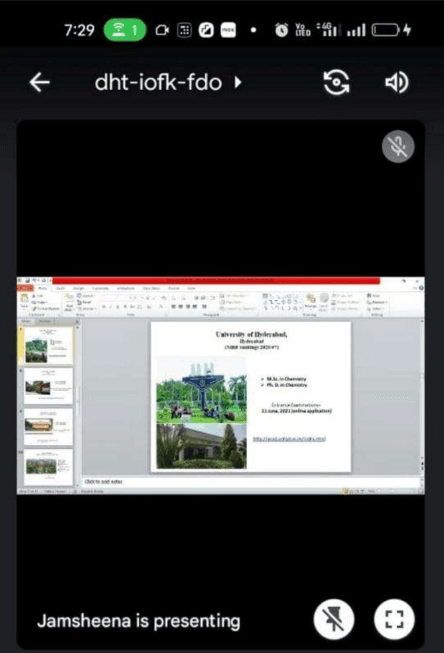Select the first slide thumbnail in PowerPoint
The image size is (444, 653).
pos(48,346)
